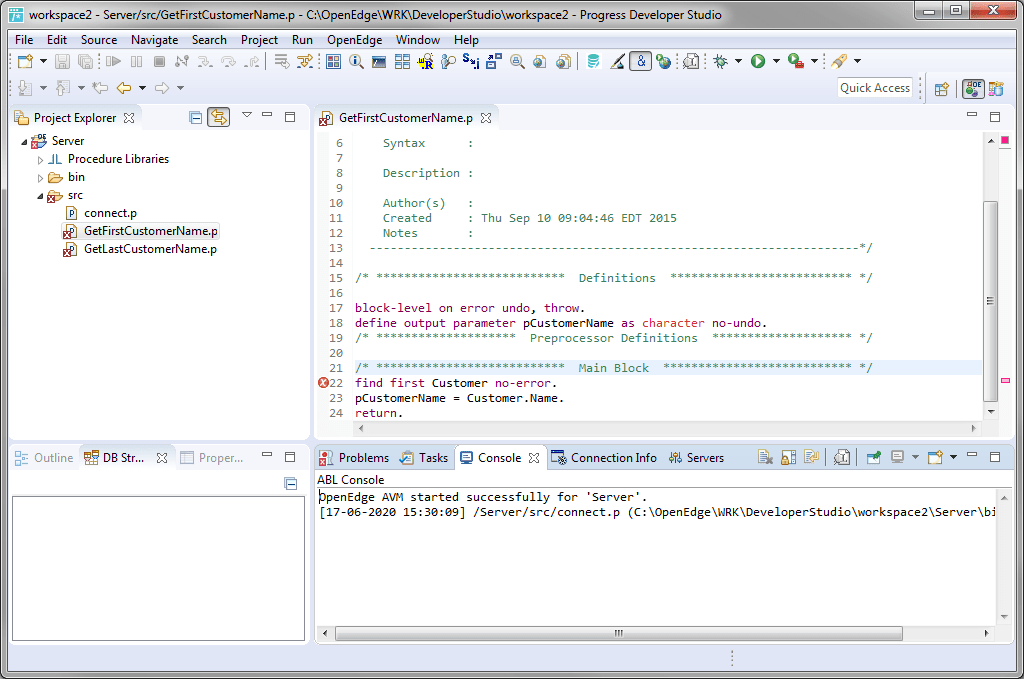Viewport: 1024px width, 679px height.
Task: Click the Save disk icon
Action: pos(62,61)
